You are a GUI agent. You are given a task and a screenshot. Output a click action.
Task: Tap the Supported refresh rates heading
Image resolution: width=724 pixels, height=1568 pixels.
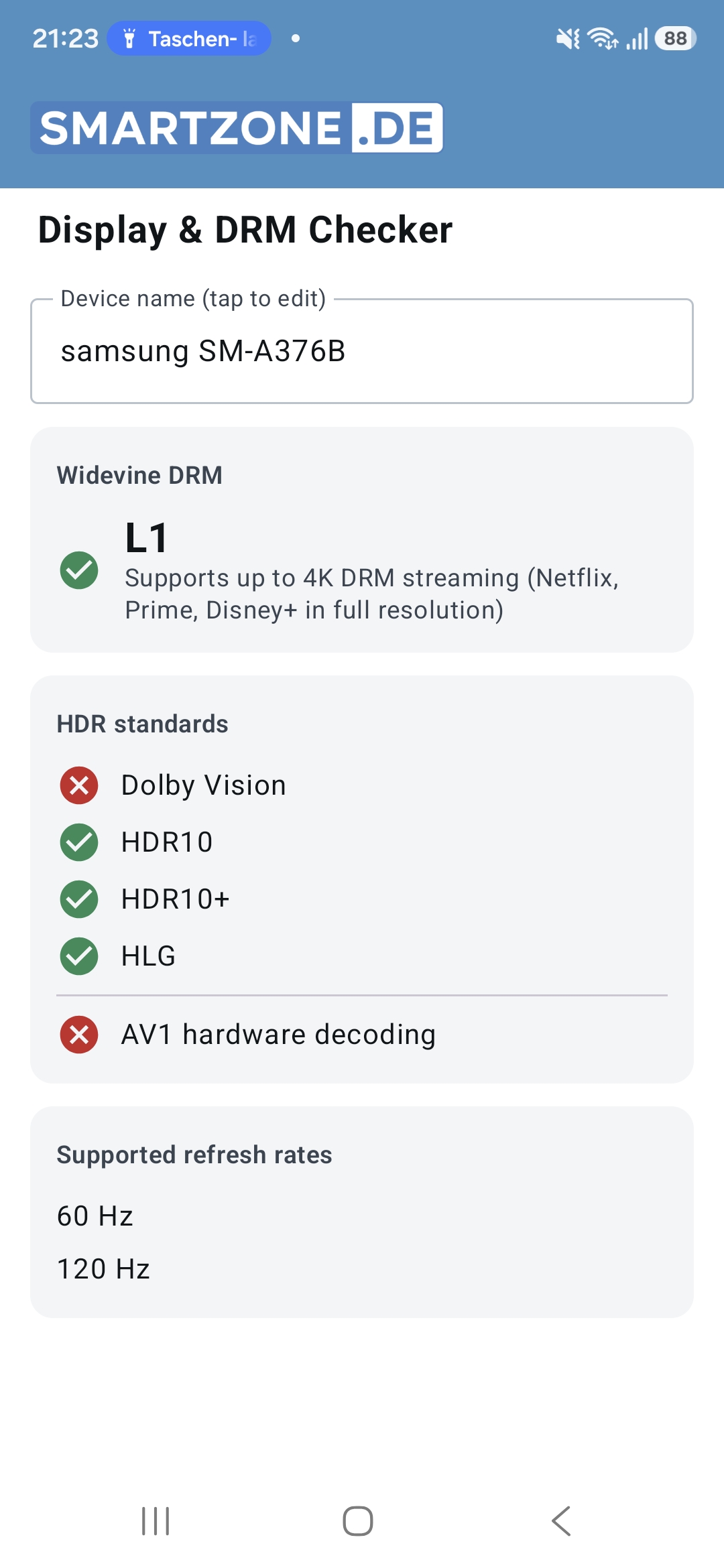click(194, 1155)
